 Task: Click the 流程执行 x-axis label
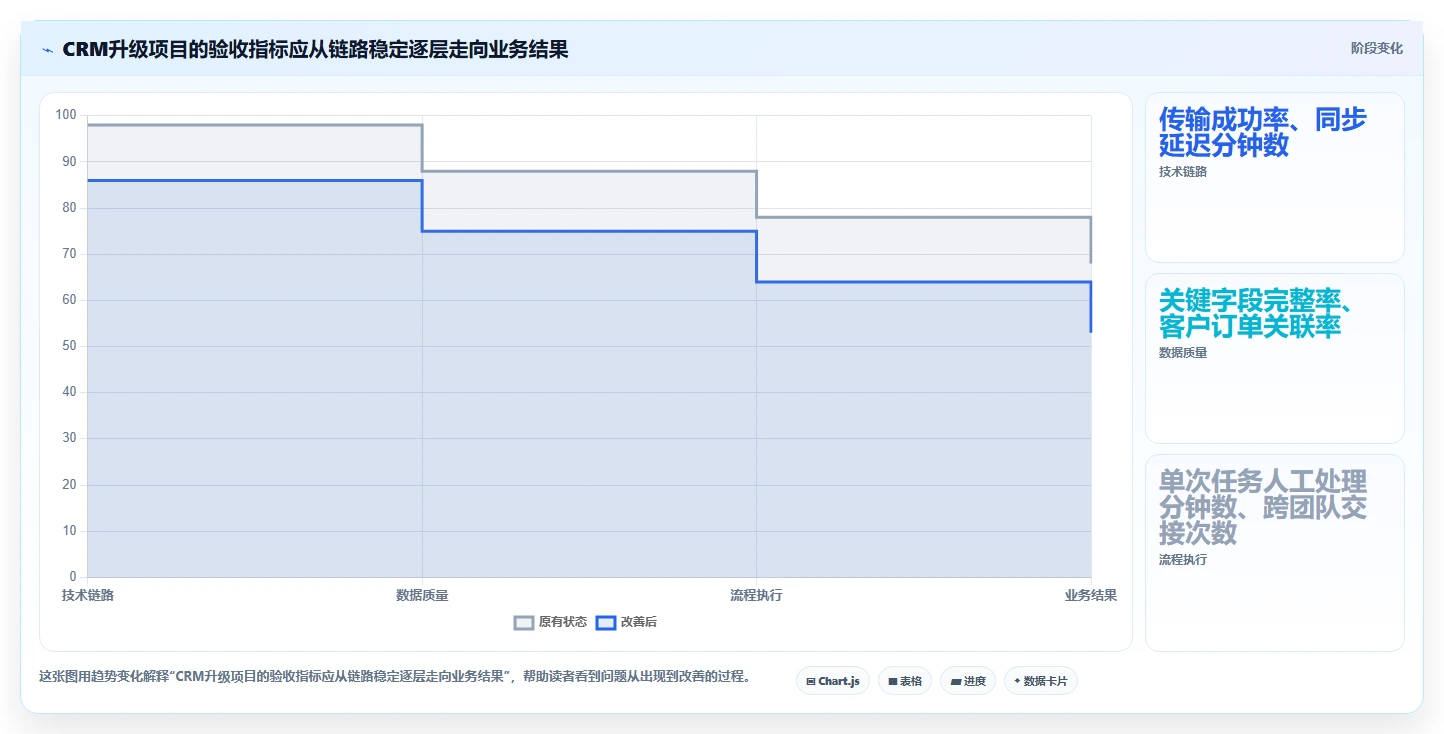756,595
